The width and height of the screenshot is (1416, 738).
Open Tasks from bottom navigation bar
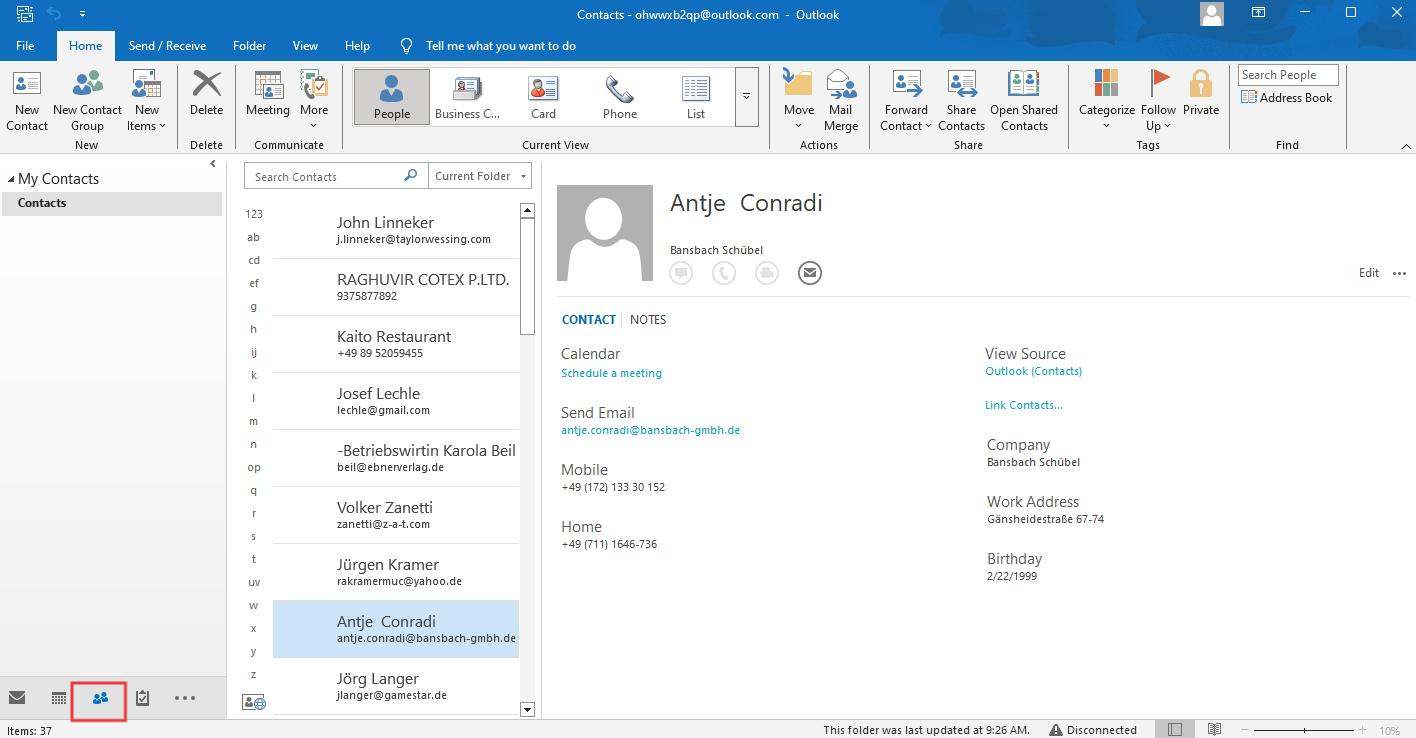pyautogui.click(x=142, y=698)
